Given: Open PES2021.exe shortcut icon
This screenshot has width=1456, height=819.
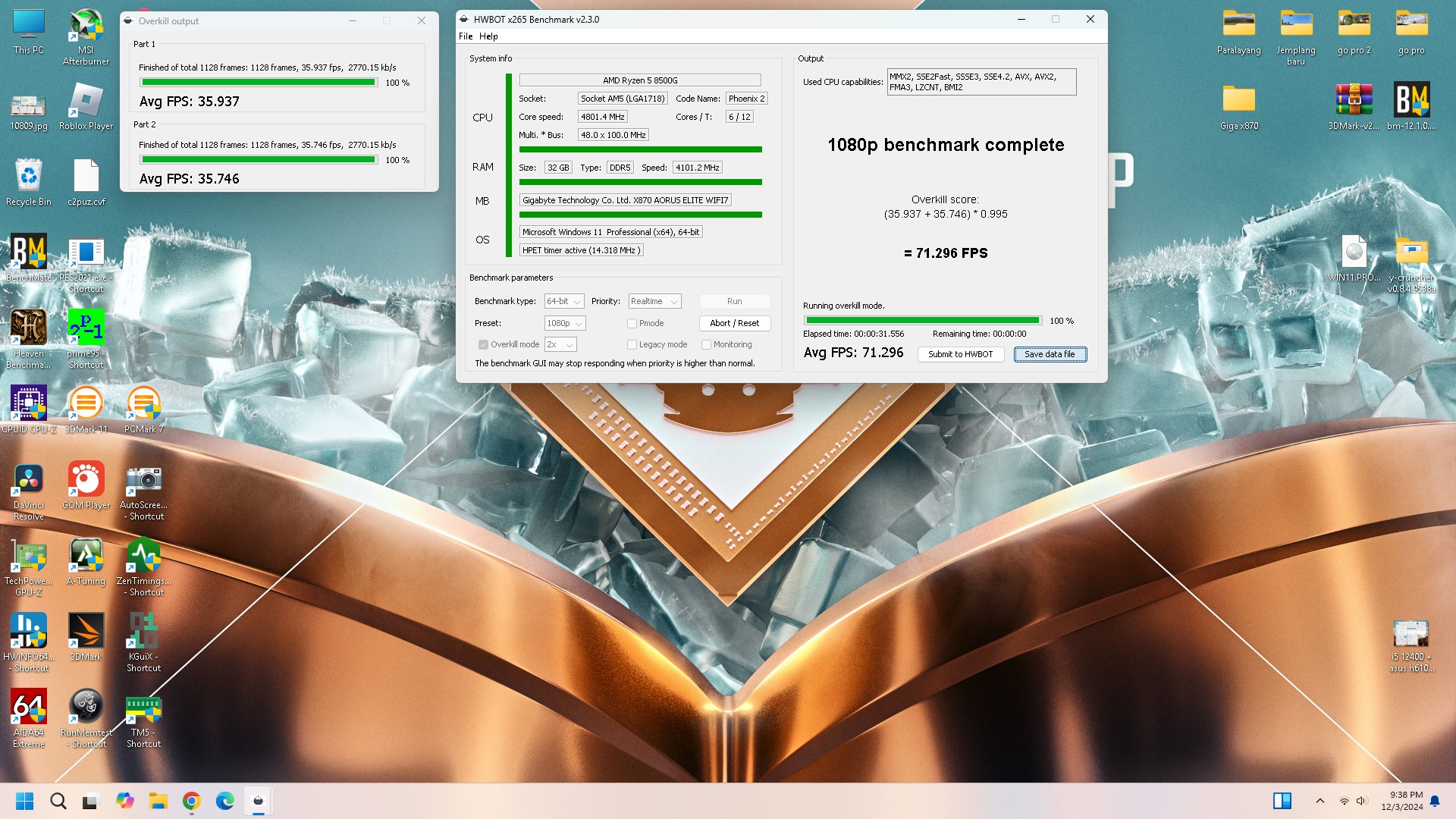Looking at the screenshot, I should 86,264.
